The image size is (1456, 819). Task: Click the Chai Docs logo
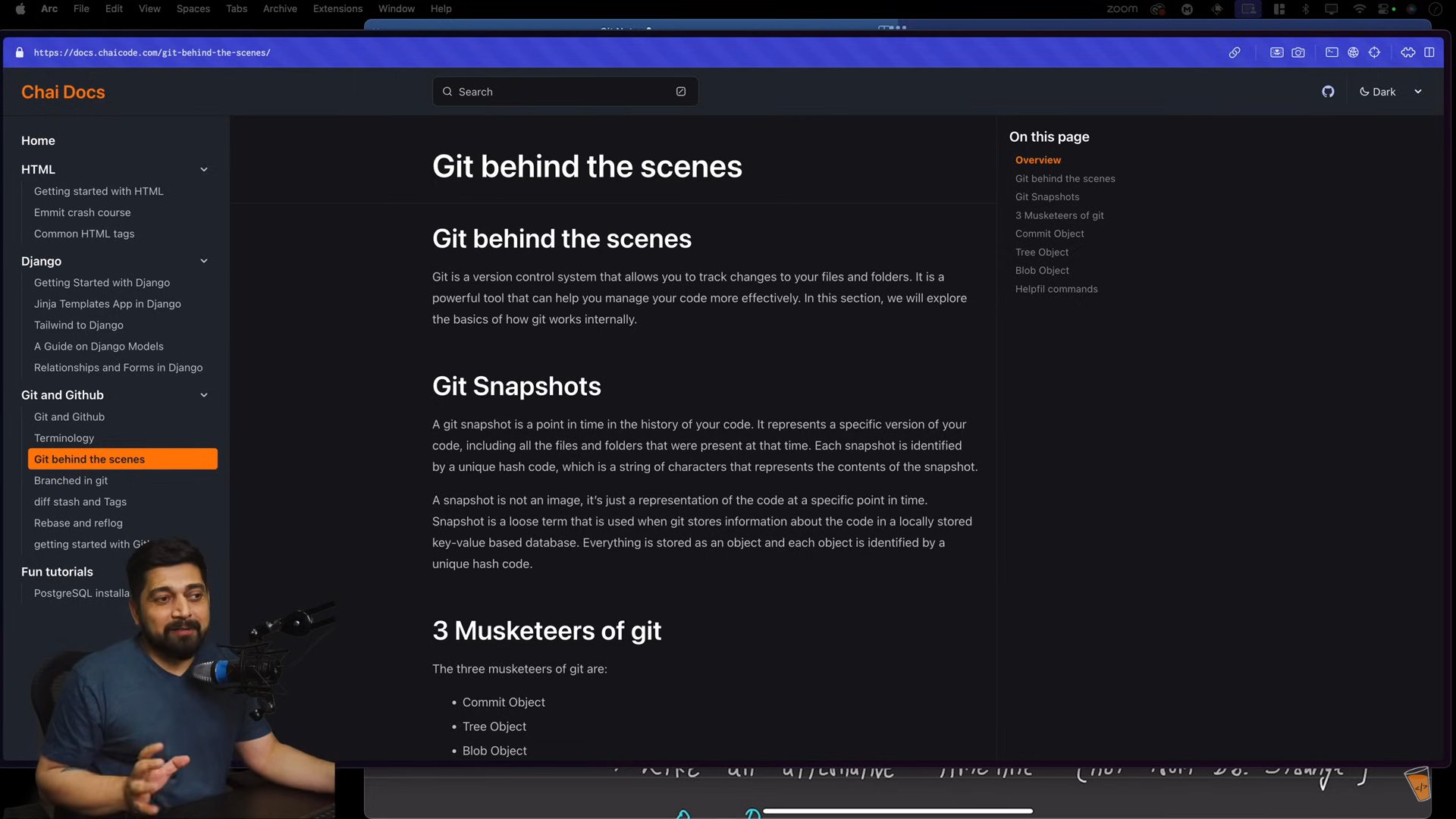pyautogui.click(x=63, y=92)
